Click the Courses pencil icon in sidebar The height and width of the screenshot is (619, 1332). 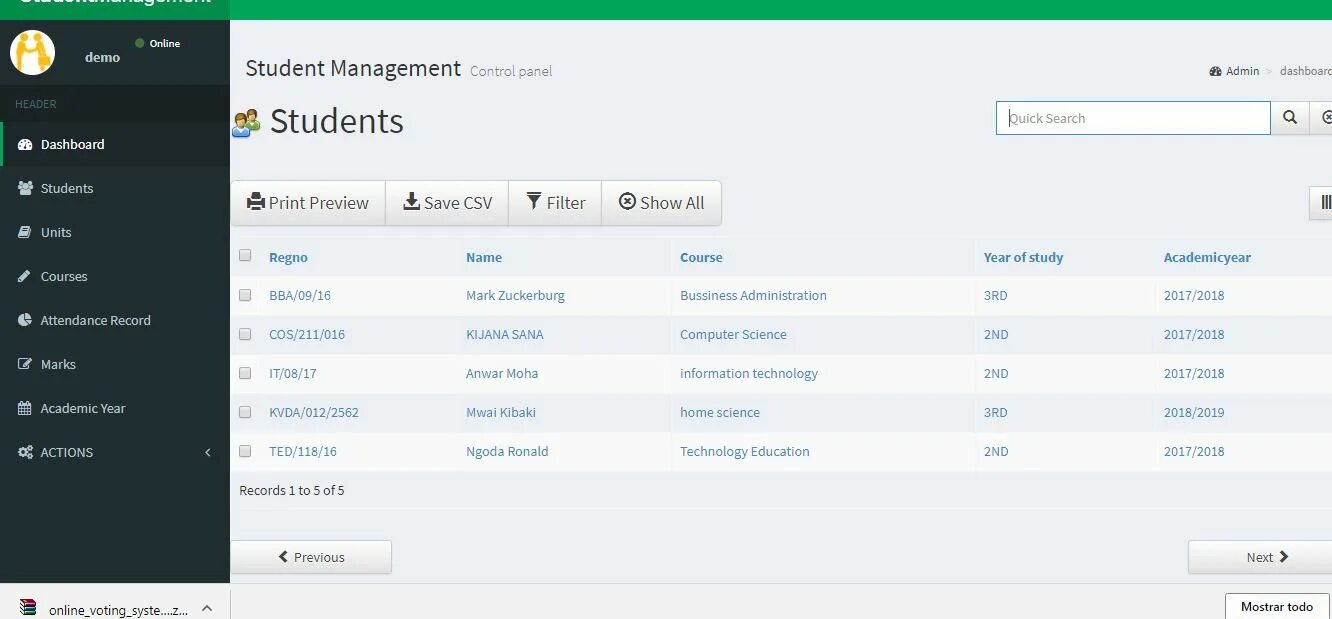(x=25, y=276)
